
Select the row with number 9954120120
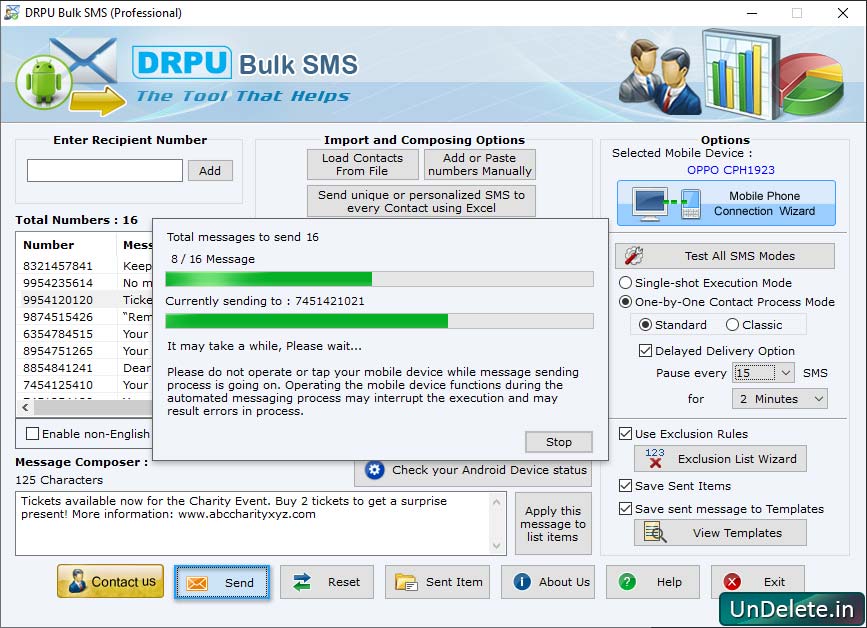pyautogui.click(x=85, y=300)
